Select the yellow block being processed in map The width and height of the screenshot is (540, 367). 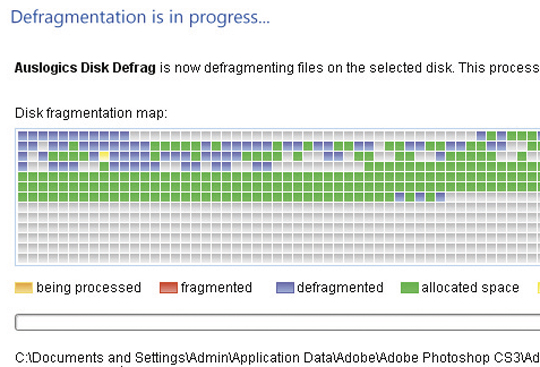coord(104,156)
